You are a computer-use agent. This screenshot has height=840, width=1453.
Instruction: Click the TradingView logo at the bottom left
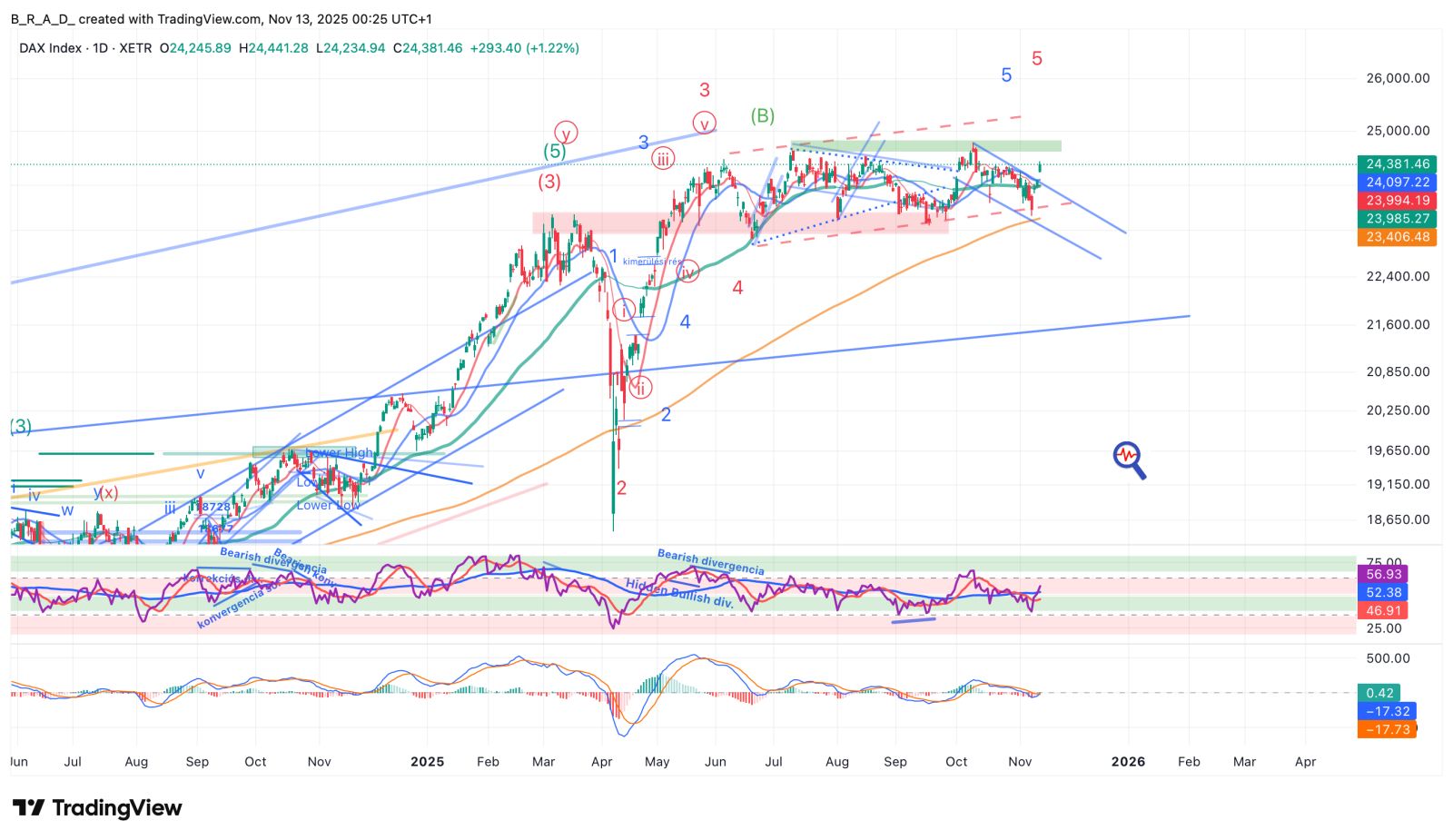click(x=97, y=807)
